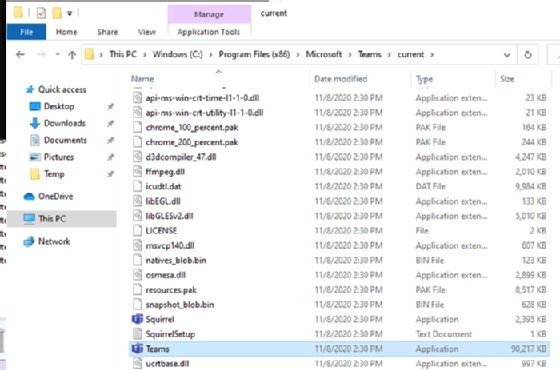This screenshot has width=560, height=370.
Task: Click Teams in the address breadcrumb
Action: (370, 54)
